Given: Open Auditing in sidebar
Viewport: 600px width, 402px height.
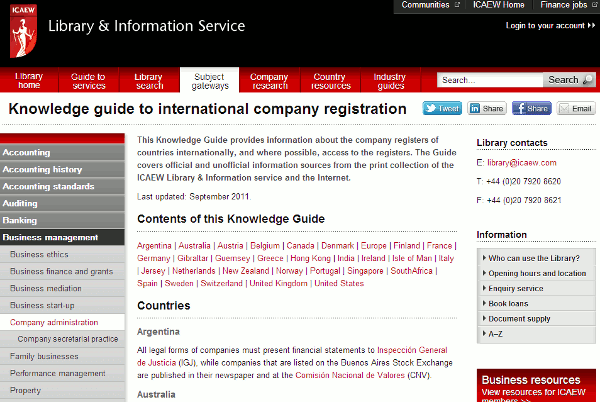Looking at the screenshot, I should [62, 203].
